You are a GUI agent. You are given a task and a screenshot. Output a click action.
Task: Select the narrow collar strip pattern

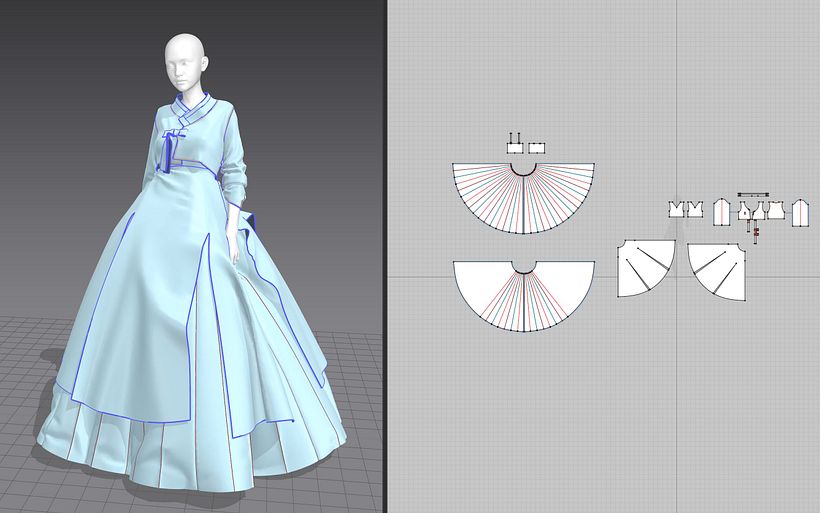[753, 195]
